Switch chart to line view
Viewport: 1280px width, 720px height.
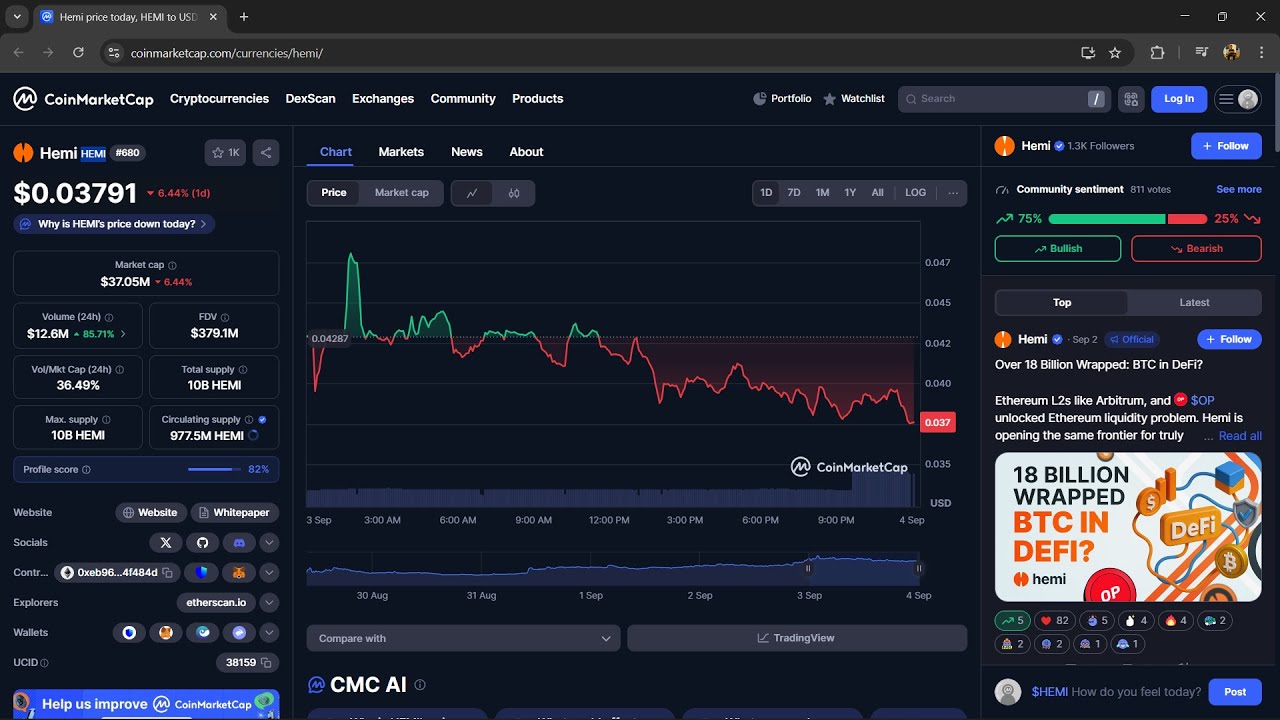point(472,193)
